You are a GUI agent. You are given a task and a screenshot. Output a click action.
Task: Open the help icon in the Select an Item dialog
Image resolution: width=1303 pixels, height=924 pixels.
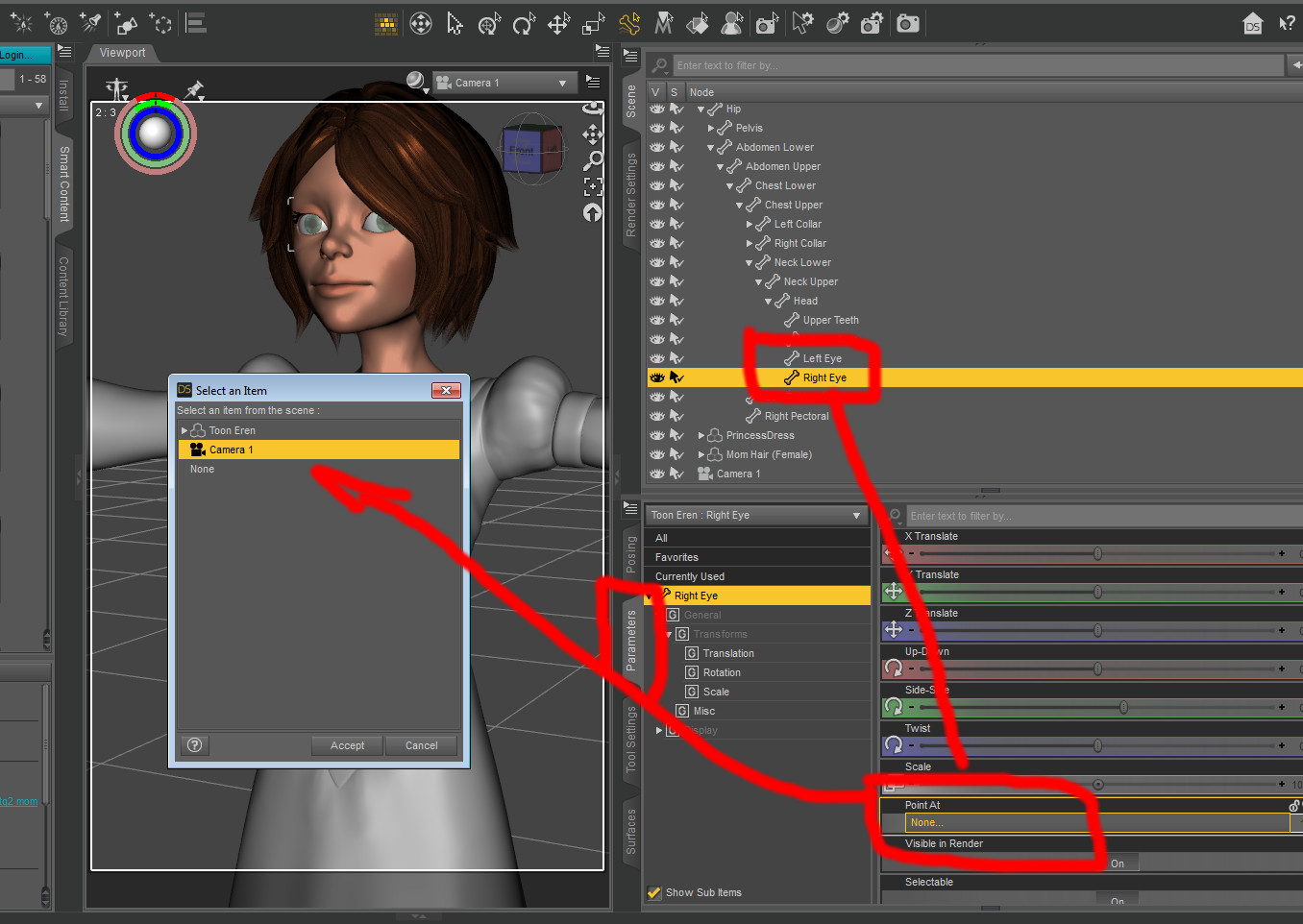[194, 745]
